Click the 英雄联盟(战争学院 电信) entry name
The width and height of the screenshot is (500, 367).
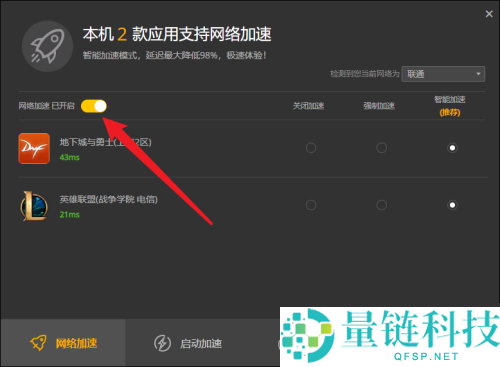tap(108, 199)
